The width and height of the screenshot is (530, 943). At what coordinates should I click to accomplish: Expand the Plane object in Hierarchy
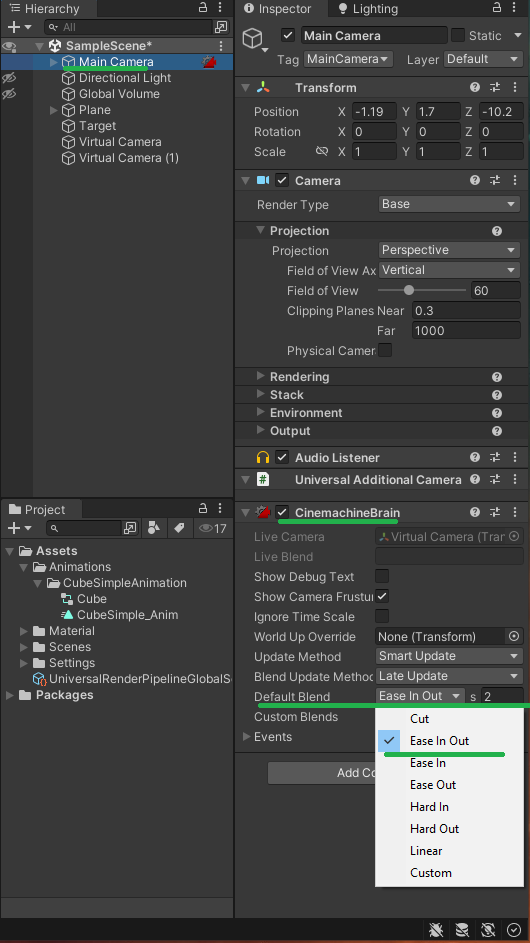[54, 110]
